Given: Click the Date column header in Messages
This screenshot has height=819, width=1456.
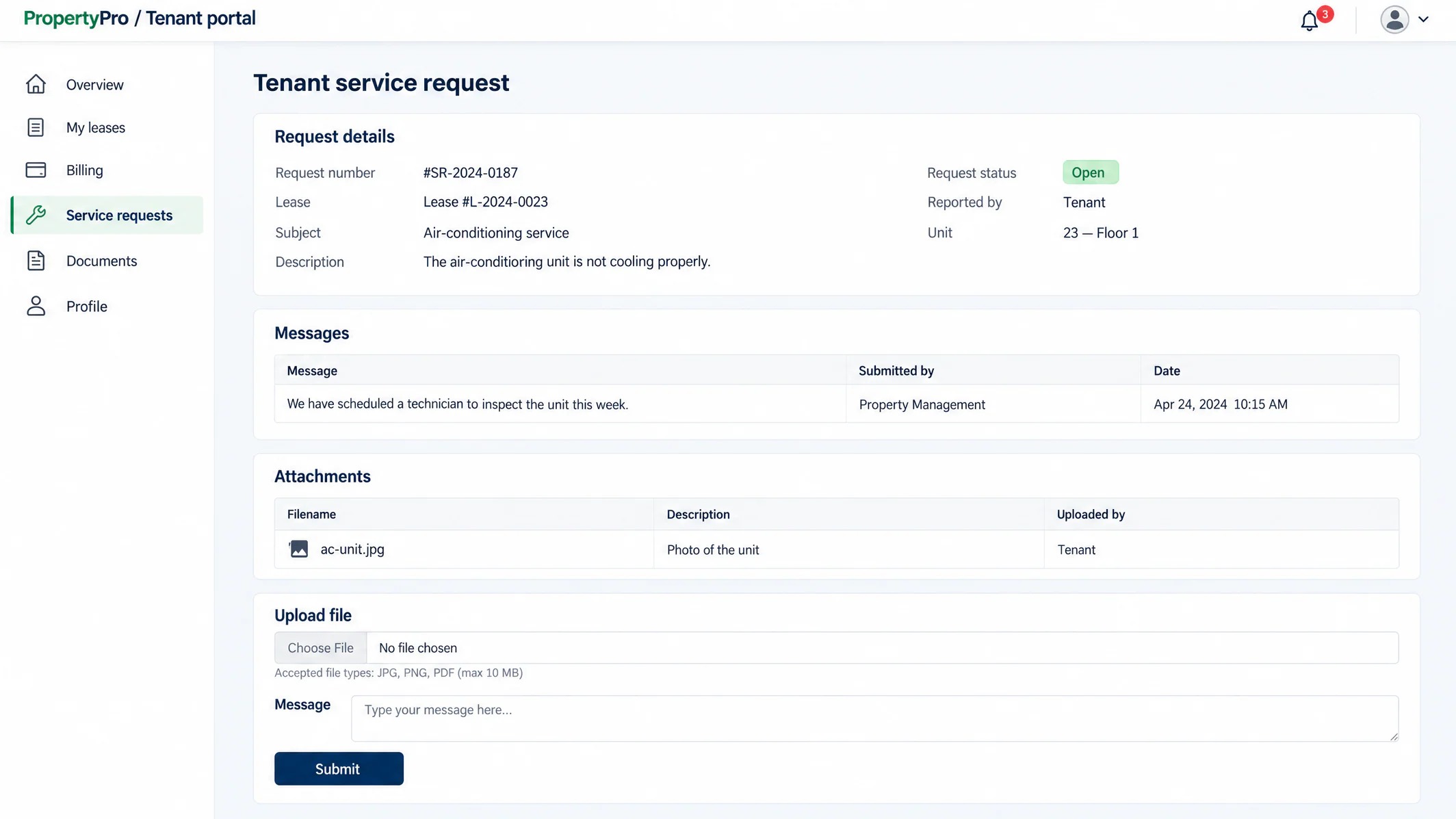Looking at the screenshot, I should [1167, 370].
